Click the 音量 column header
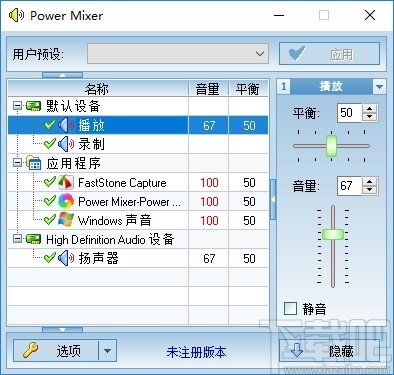The width and height of the screenshot is (394, 375). tap(208, 89)
